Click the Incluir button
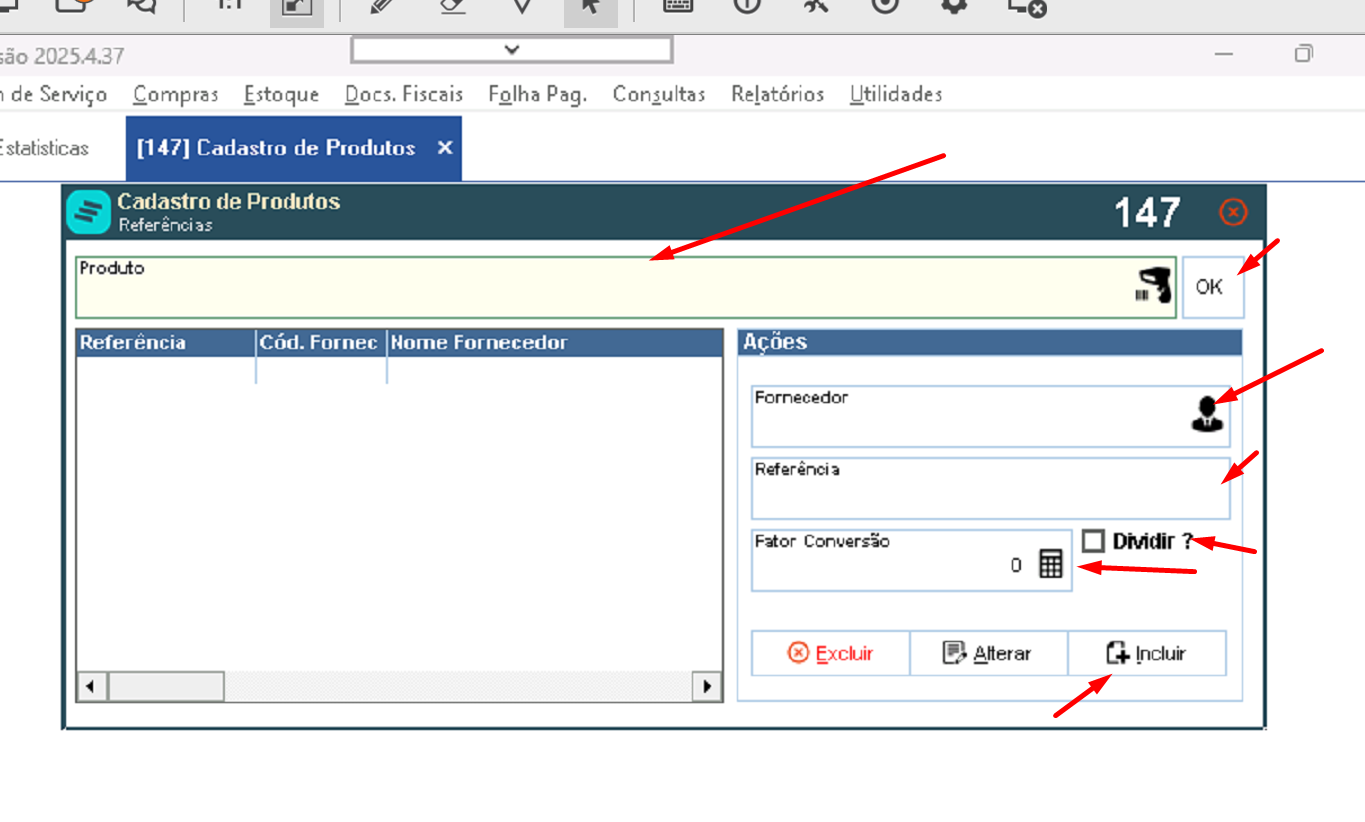The height and width of the screenshot is (822, 1365). (x=1147, y=653)
